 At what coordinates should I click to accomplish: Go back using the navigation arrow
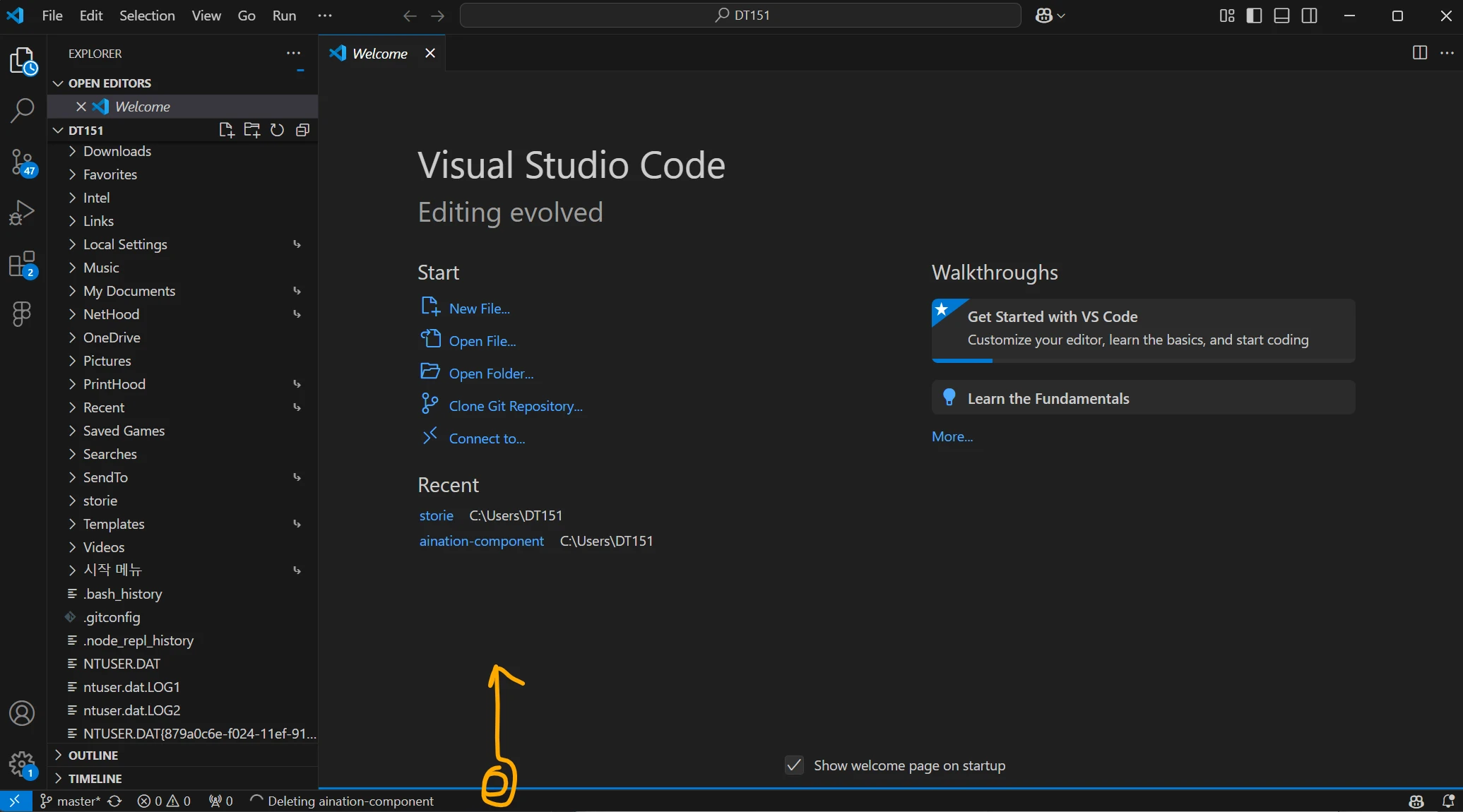[x=410, y=16]
